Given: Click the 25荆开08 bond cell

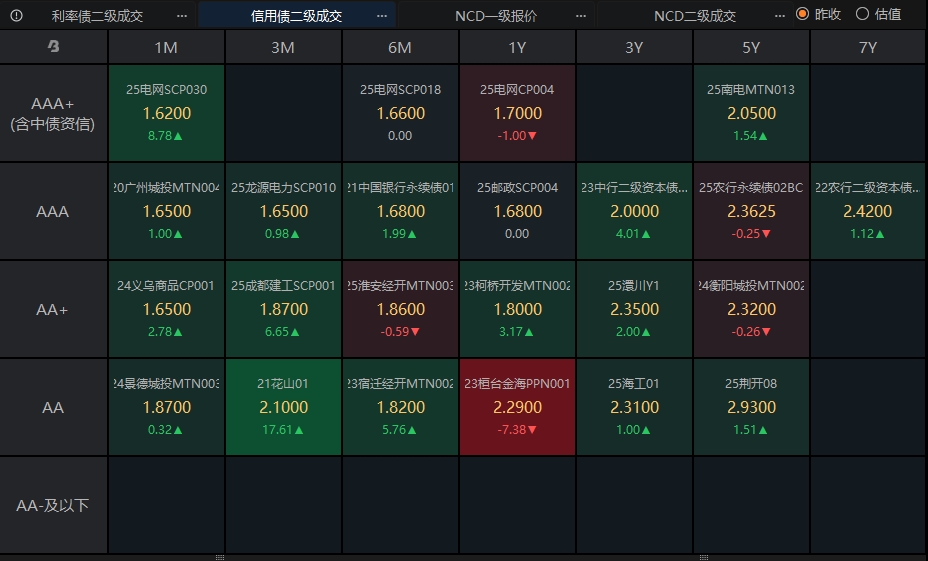Looking at the screenshot, I should (751, 407).
